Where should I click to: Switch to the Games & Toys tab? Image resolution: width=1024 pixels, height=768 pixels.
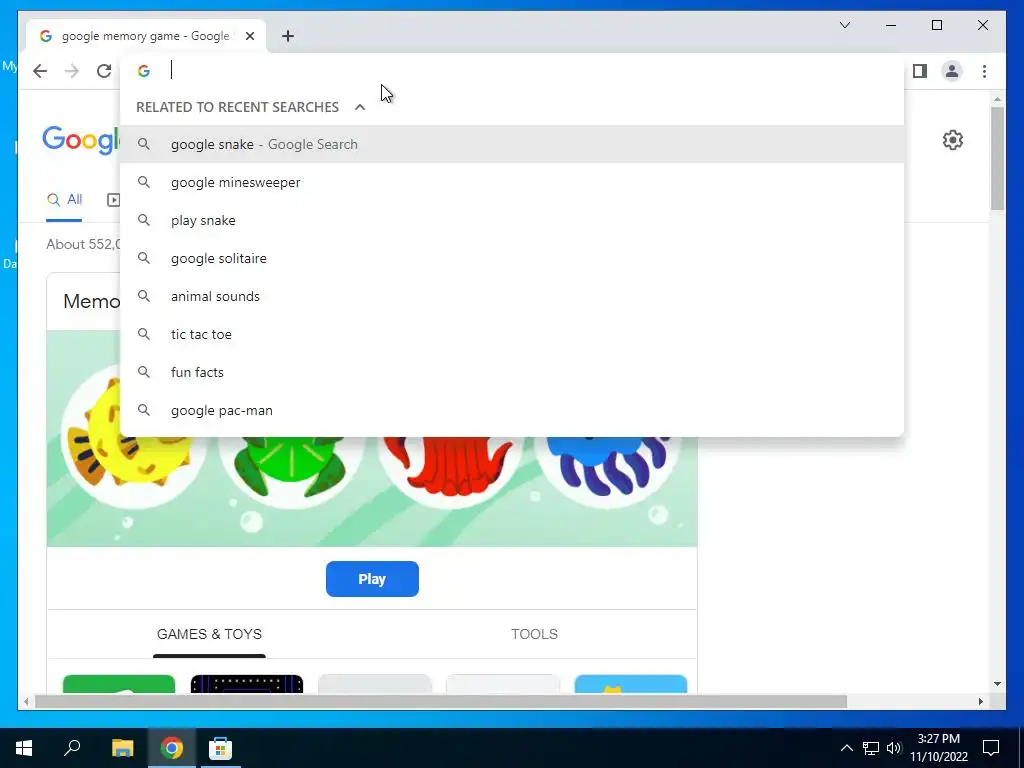click(209, 634)
